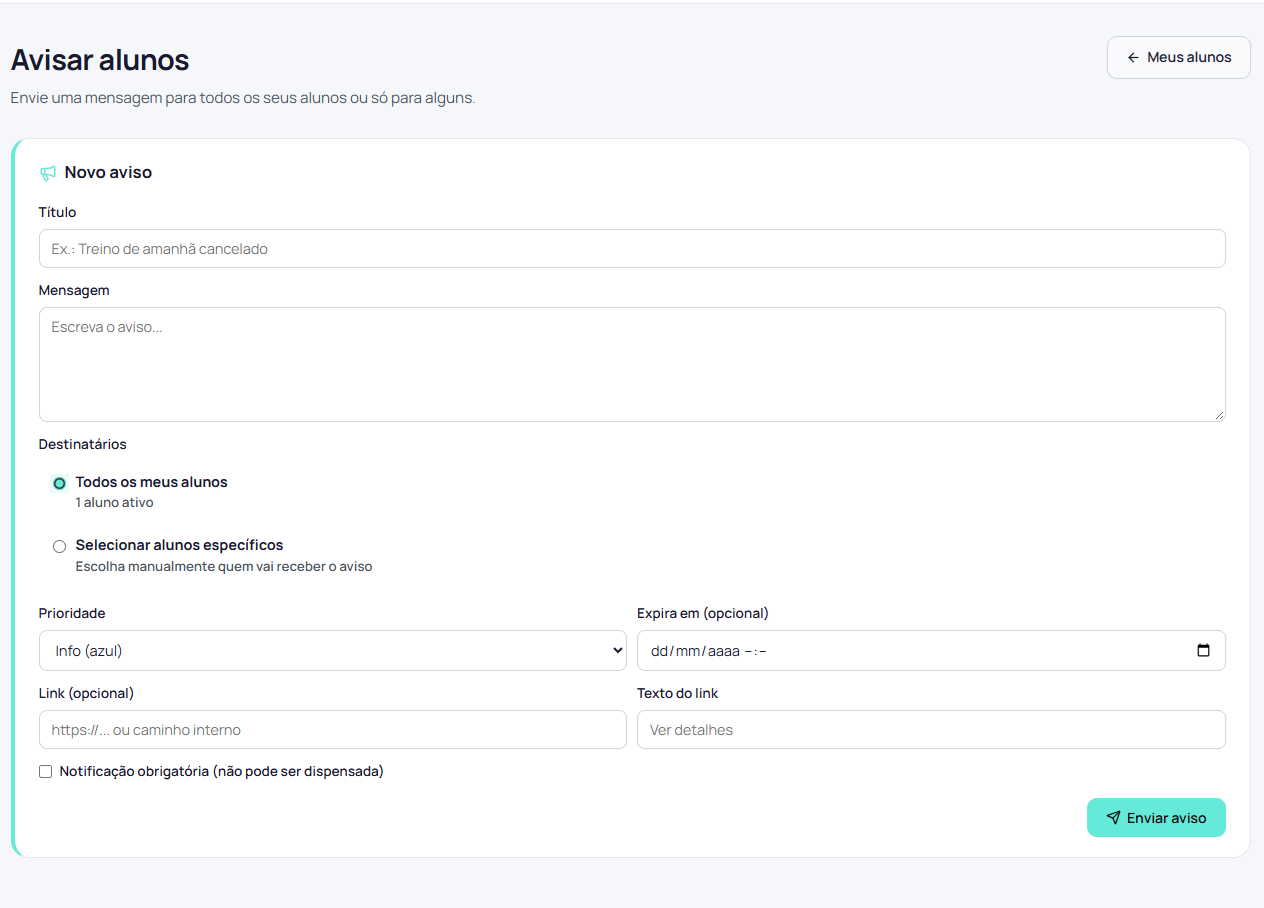Click the 'Link (opcional)' field label

[x=86, y=693]
